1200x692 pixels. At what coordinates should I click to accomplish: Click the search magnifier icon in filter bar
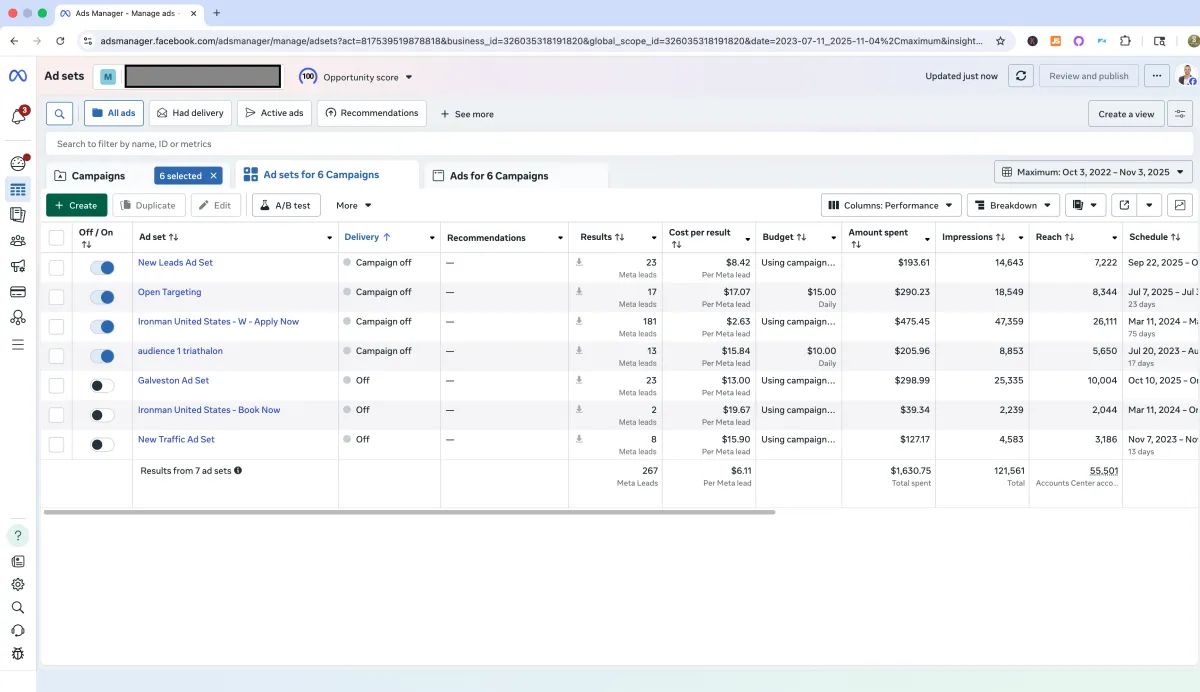[60, 114]
